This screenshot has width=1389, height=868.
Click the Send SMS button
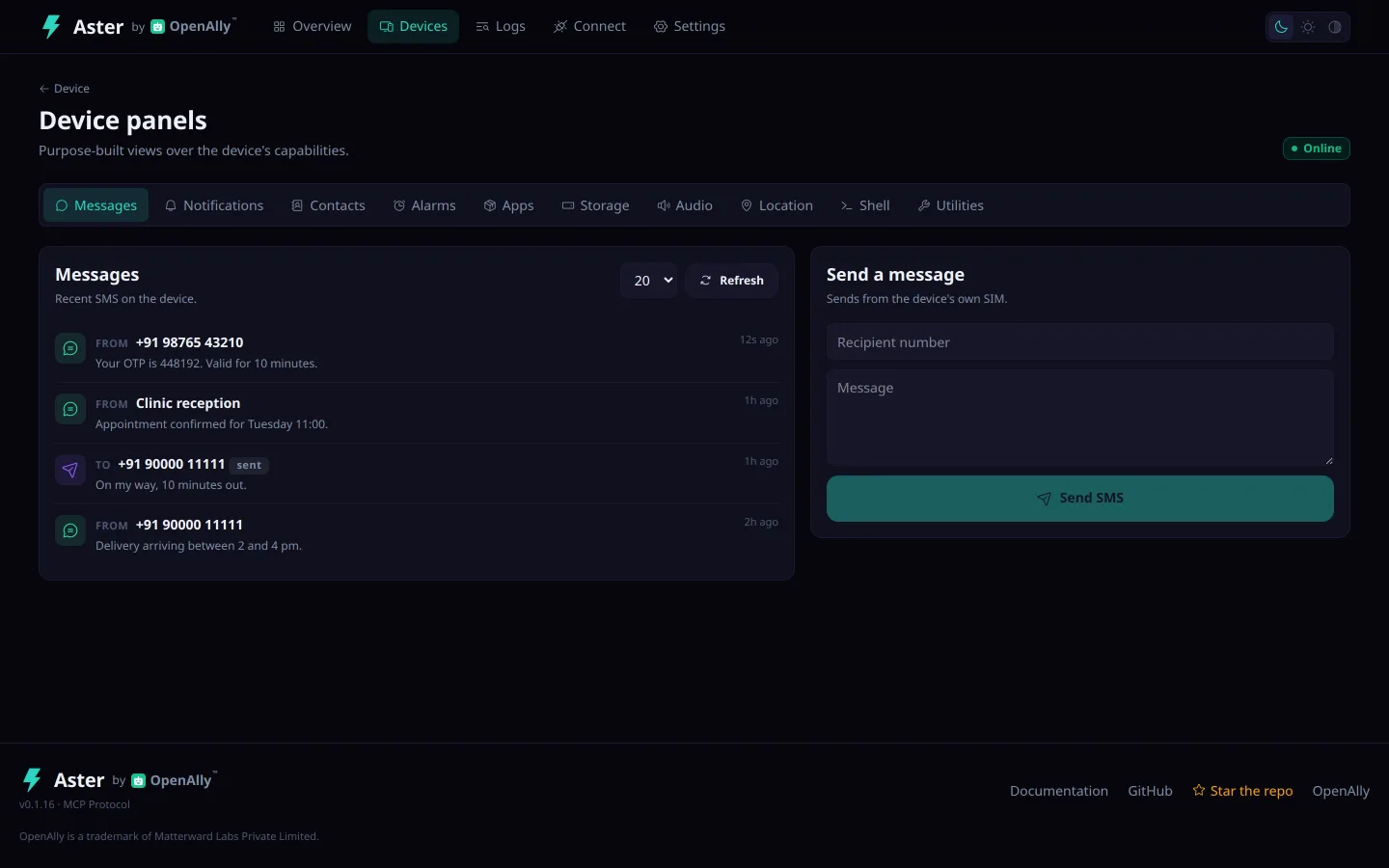coord(1080,499)
